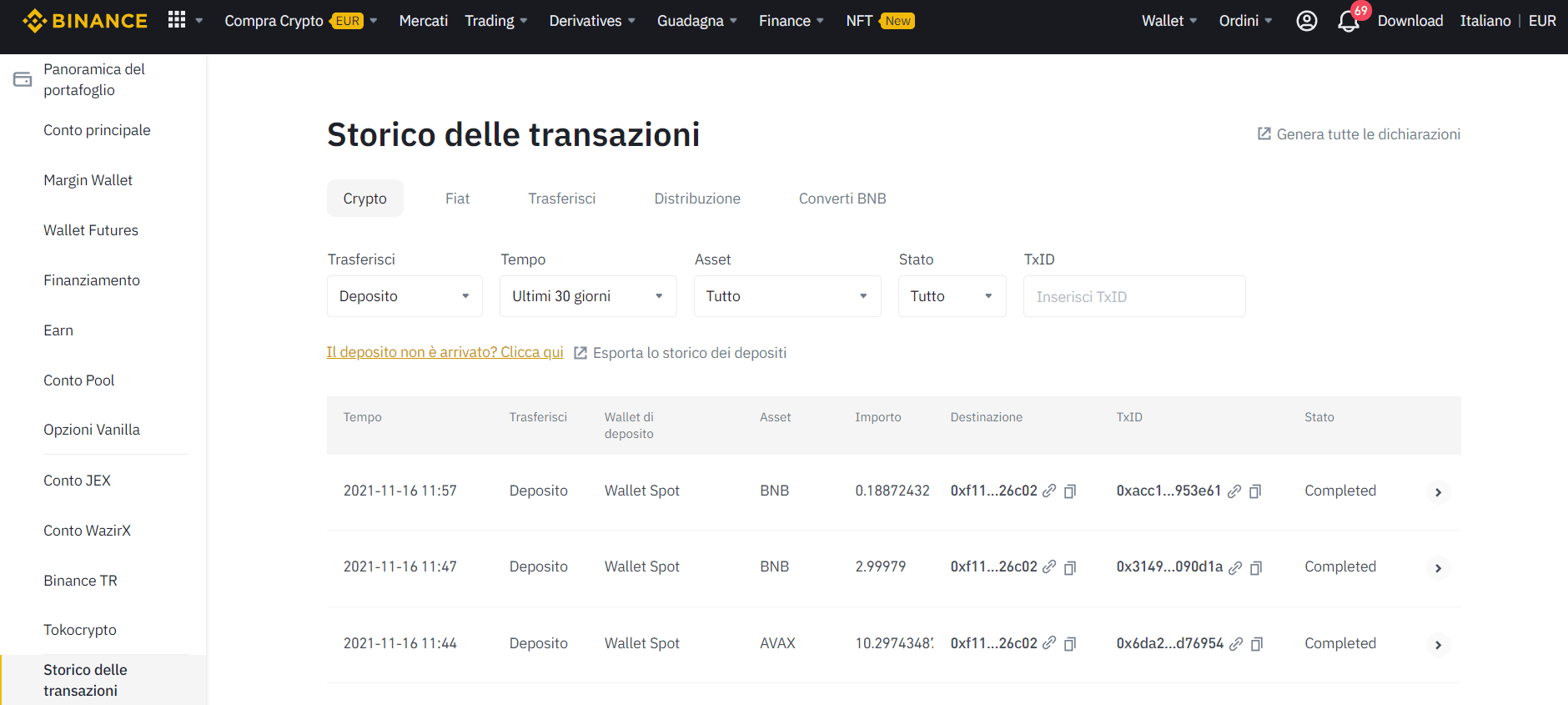
Task: Copy destination address in 11:57 BNB row
Action: (x=1070, y=491)
